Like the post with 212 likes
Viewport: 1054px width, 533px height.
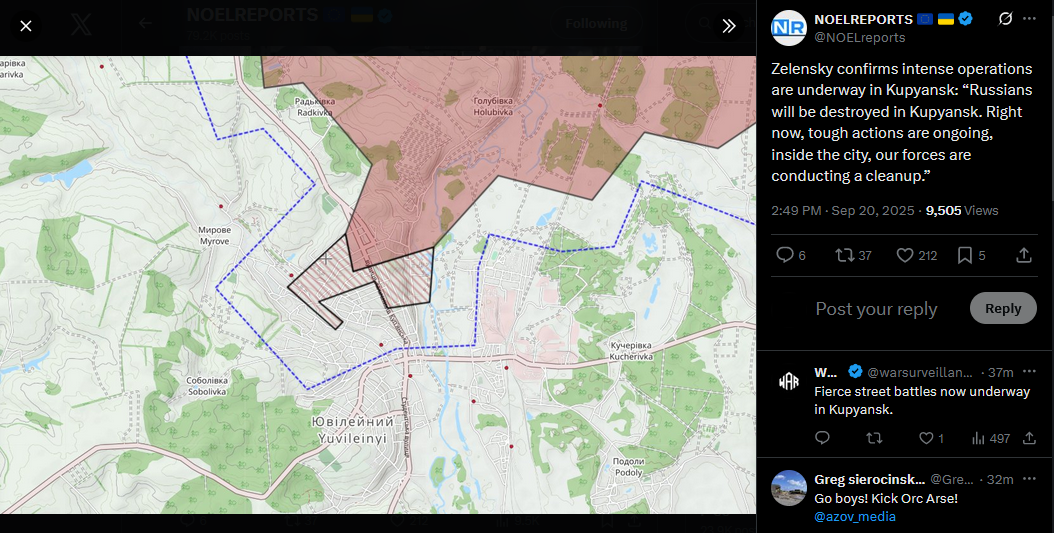click(x=917, y=255)
